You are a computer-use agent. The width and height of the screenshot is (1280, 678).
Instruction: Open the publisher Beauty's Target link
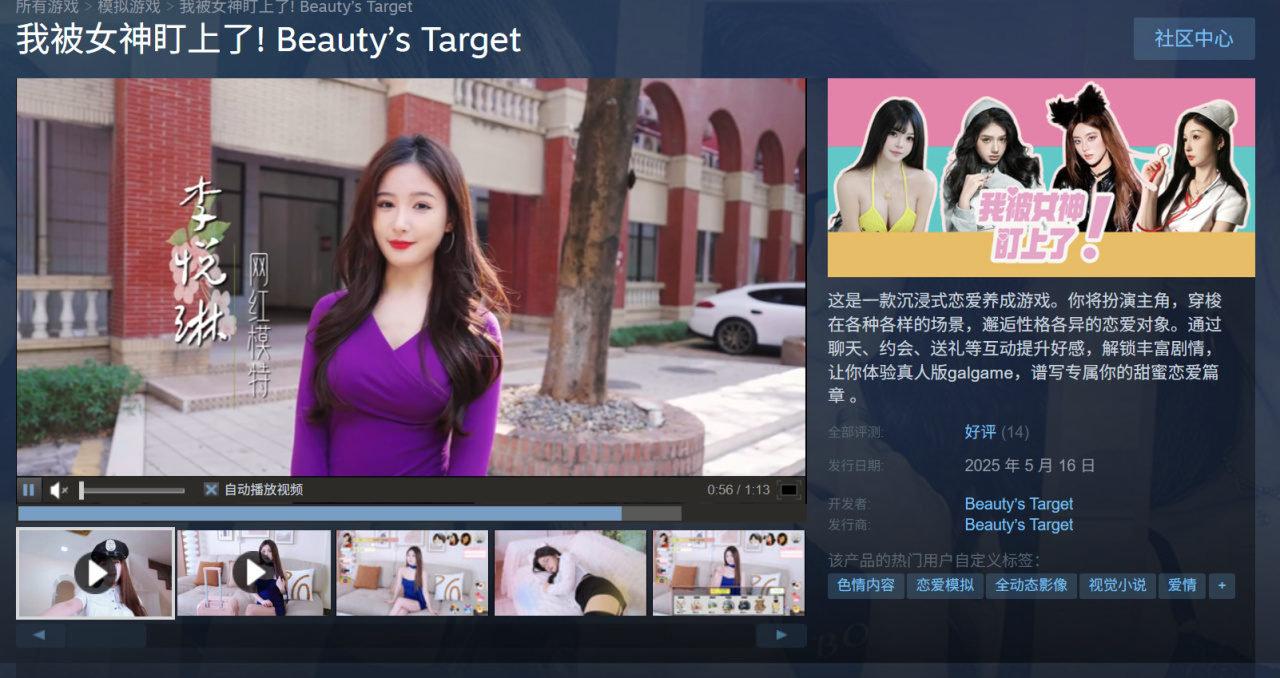pyautogui.click(x=1019, y=525)
